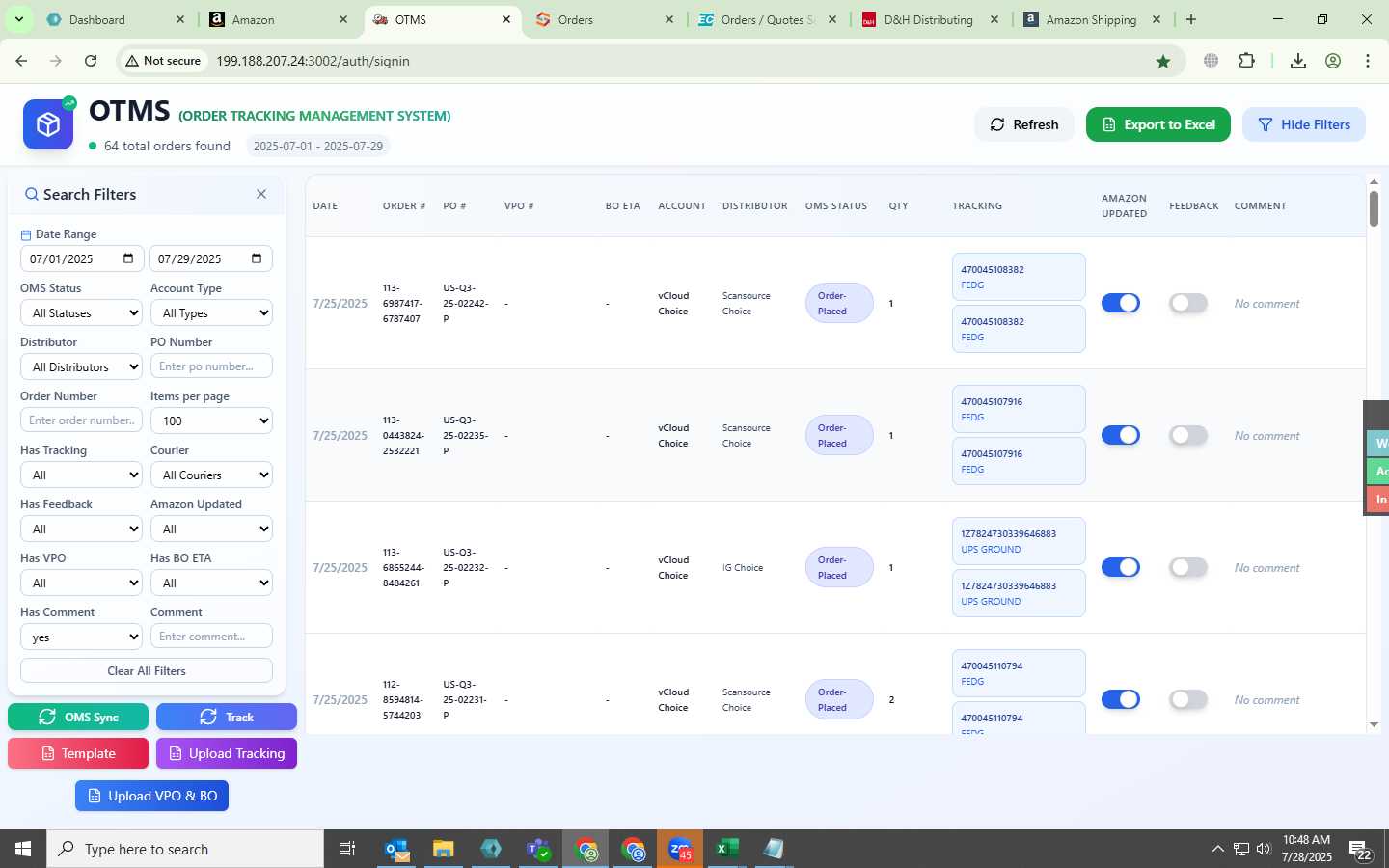Click the PO Number input field
1389x868 pixels.
click(211, 366)
